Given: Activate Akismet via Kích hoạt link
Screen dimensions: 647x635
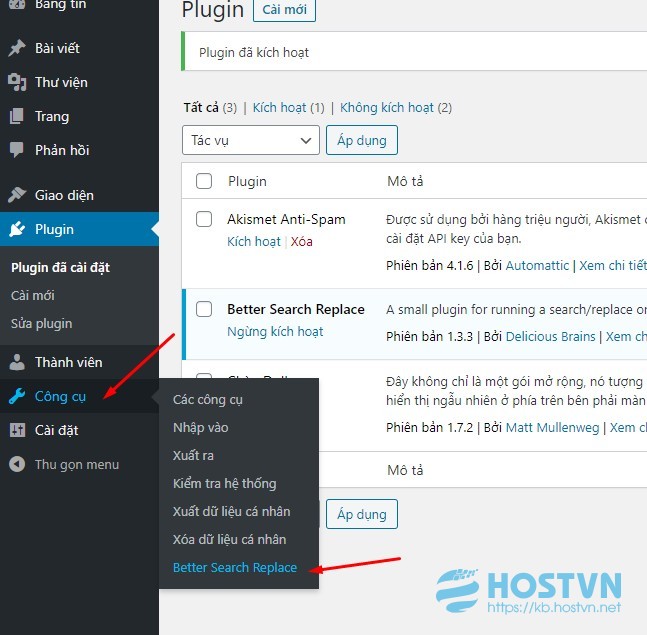Looking at the screenshot, I should (x=254, y=241).
